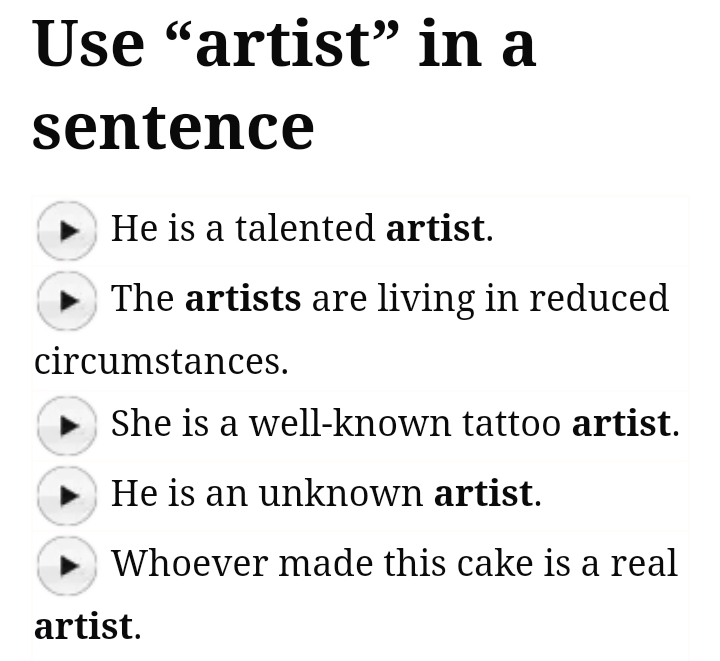This screenshot has height=661, width=720.
Task: Click the word "talented"
Action: (305, 229)
